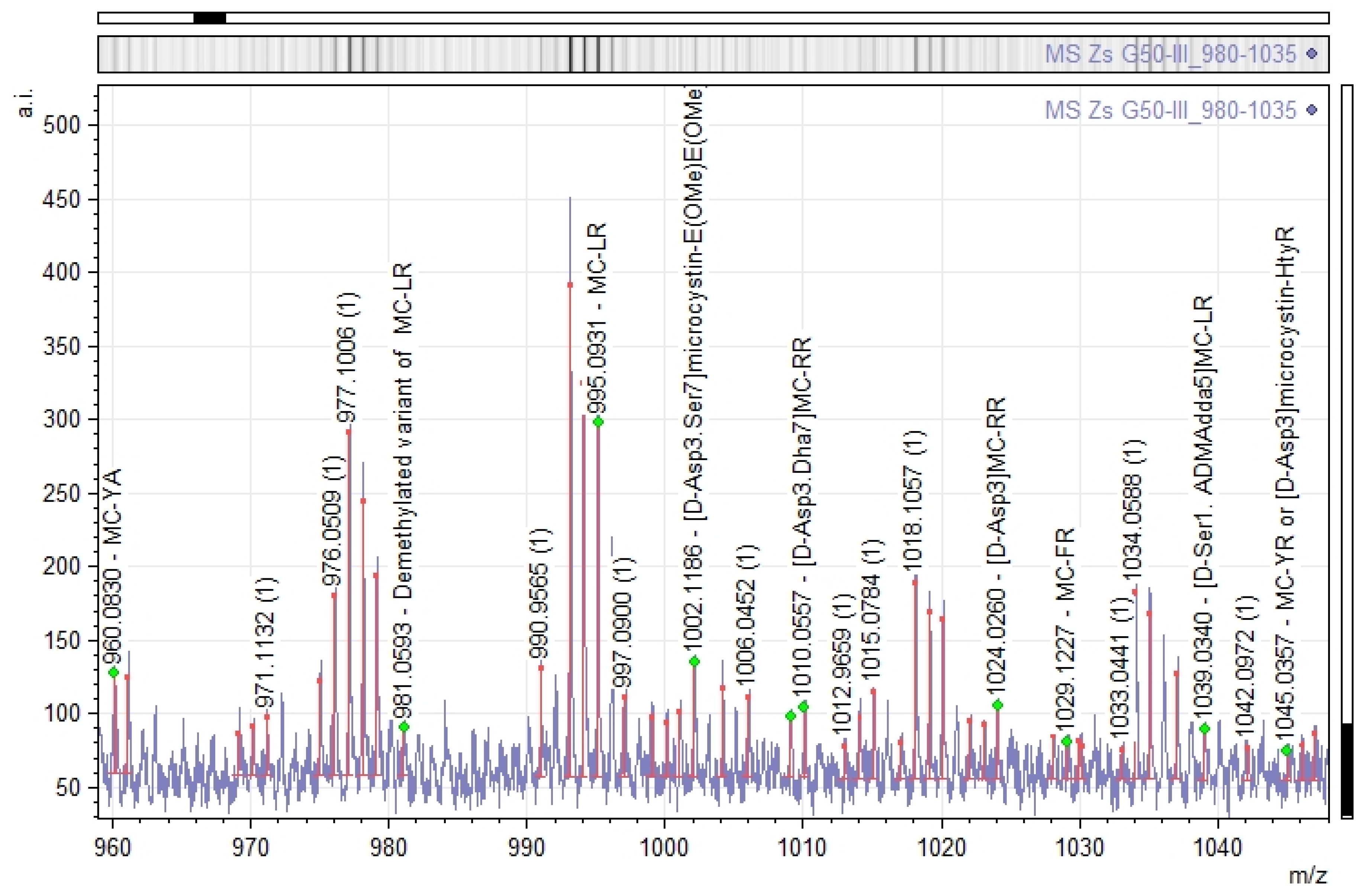This screenshot has width=1363, height=896.
Task: Click green marker of [D-Asp3]MC-RR peak
Action: click(x=998, y=705)
